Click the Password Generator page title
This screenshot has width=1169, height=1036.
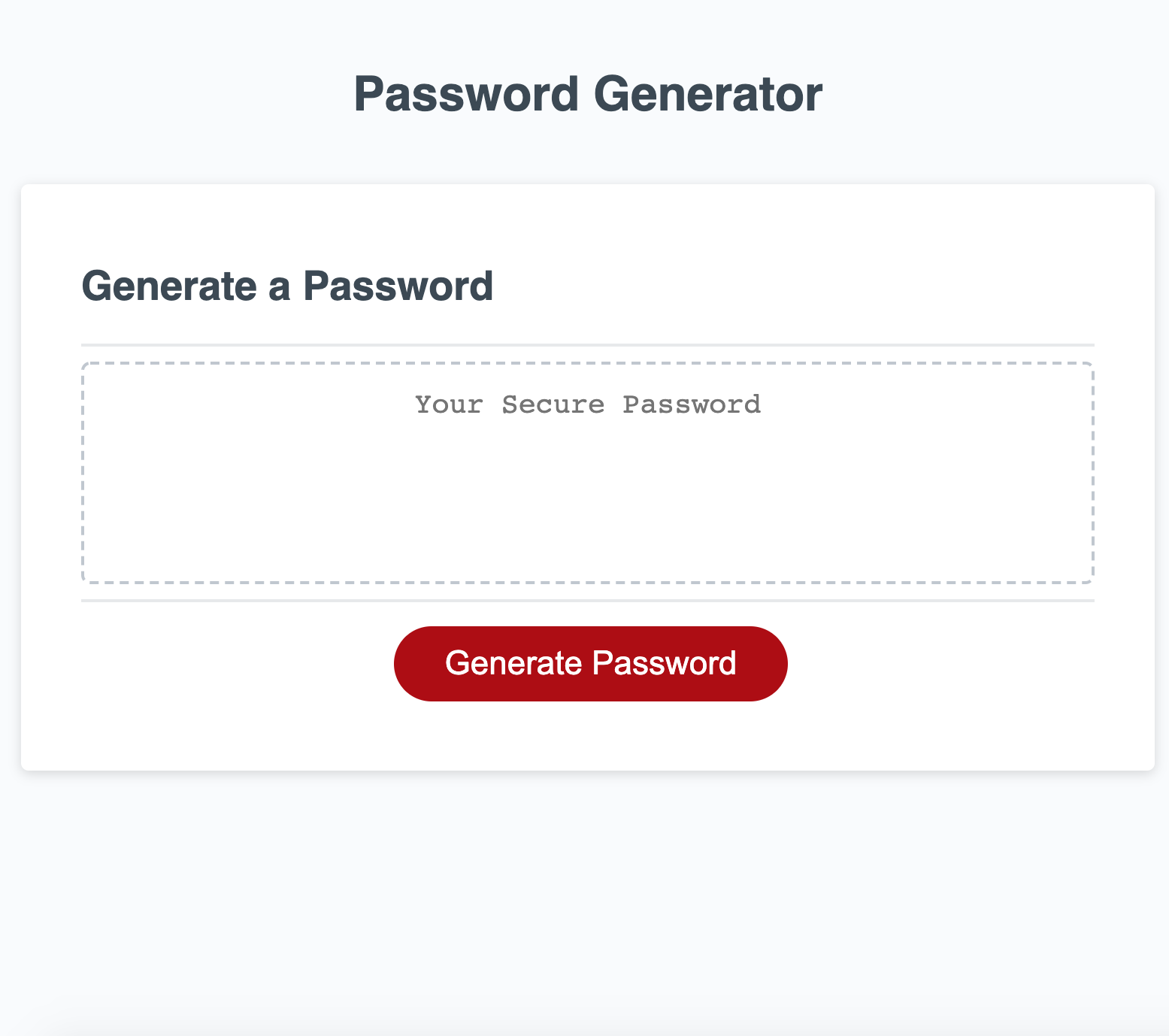click(x=587, y=95)
